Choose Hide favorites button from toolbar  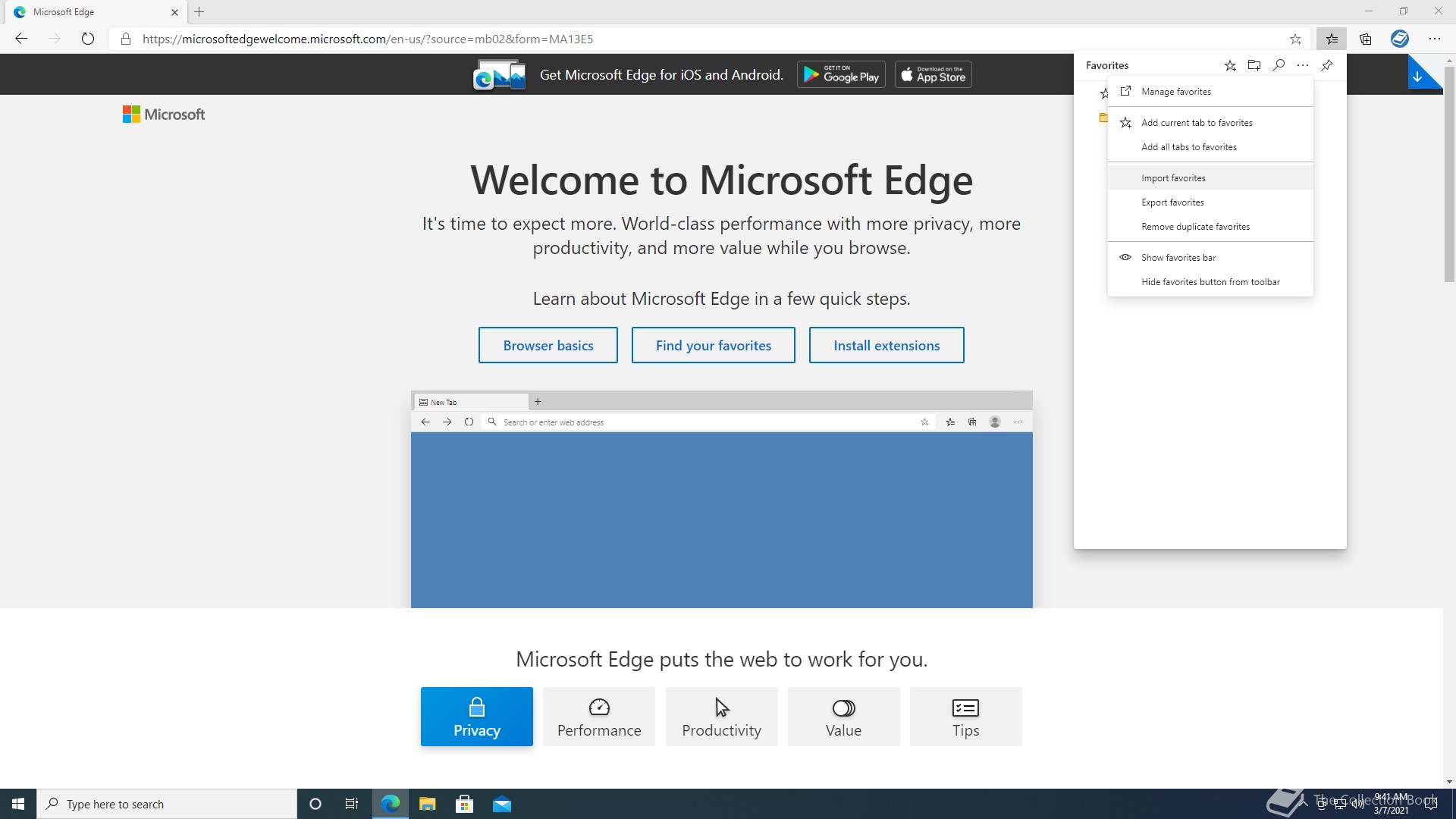point(1210,282)
